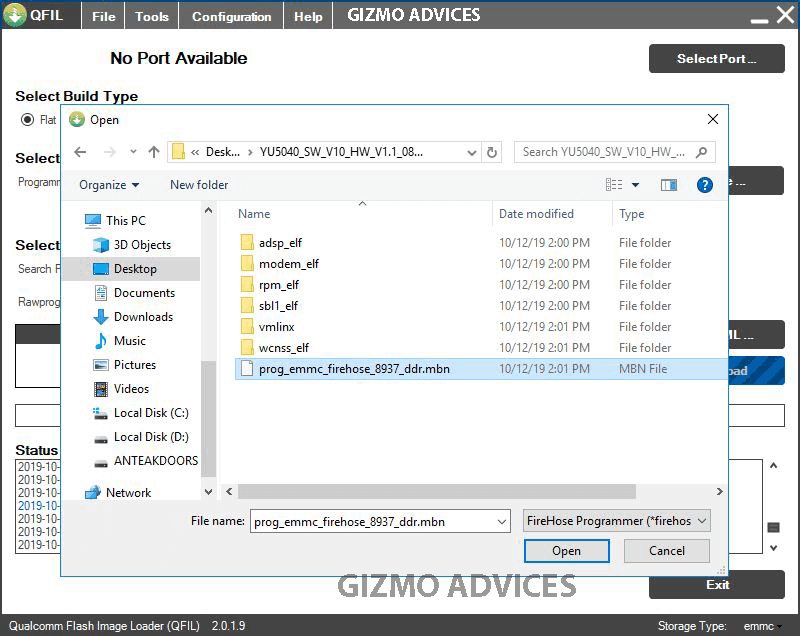This screenshot has width=800, height=636.
Task: Select the adsp_elf folder icon
Action: pyautogui.click(x=247, y=242)
